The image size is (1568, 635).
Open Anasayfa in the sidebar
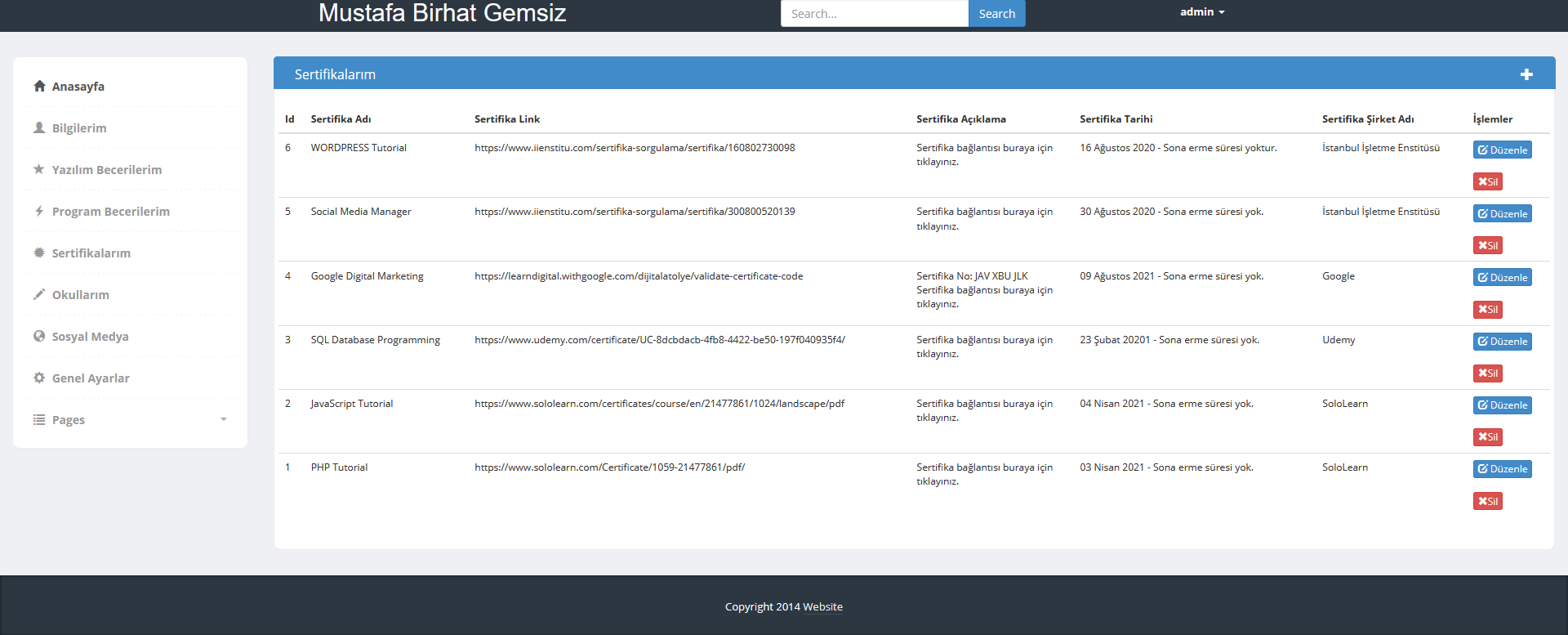[78, 87]
